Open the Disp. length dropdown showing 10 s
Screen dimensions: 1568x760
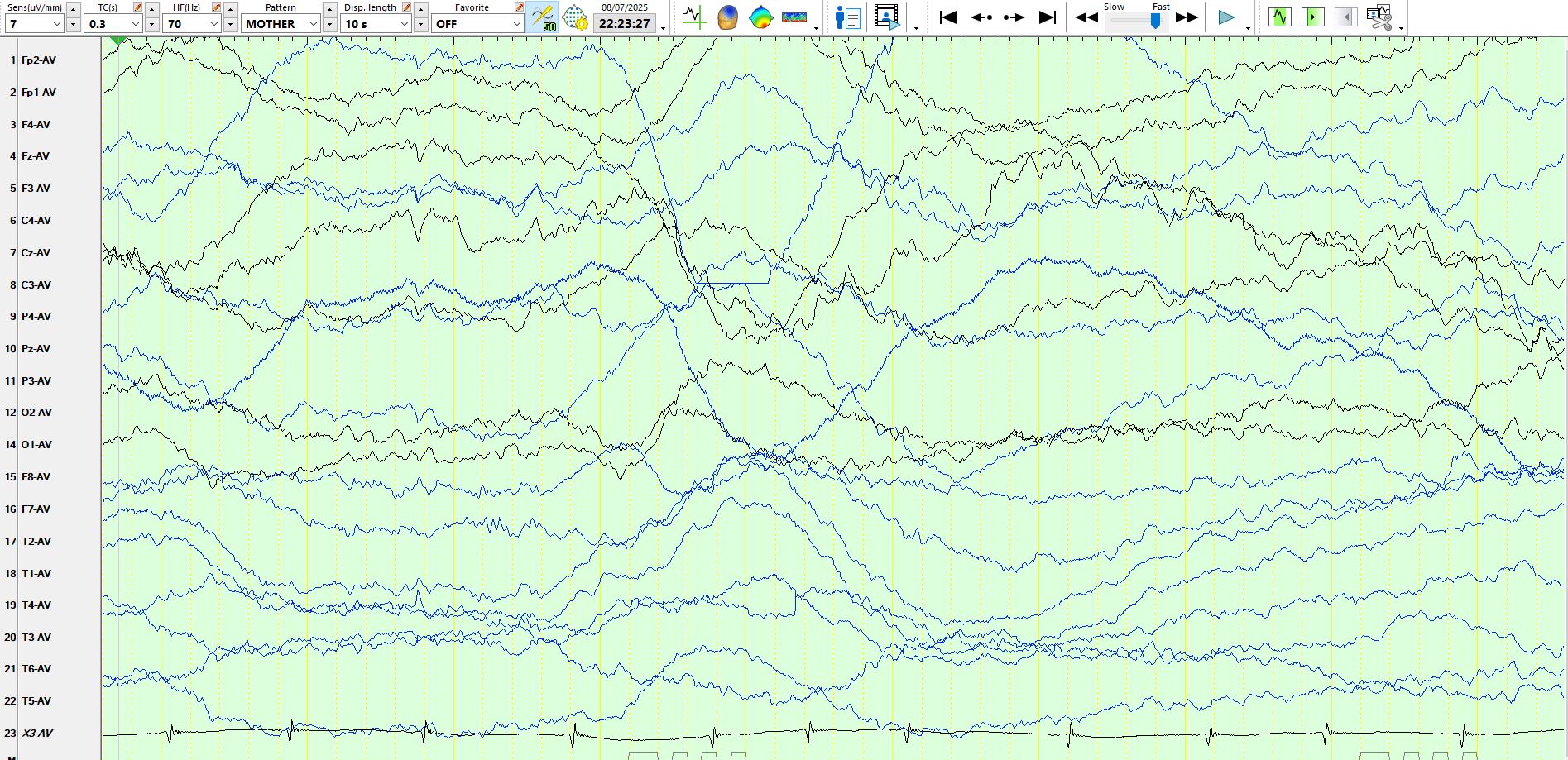376,24
